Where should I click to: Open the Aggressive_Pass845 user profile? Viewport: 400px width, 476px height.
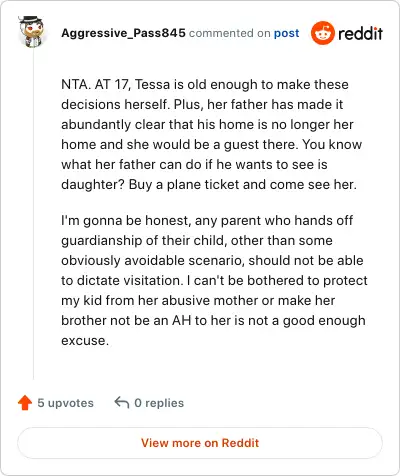[x=123, y=33]
